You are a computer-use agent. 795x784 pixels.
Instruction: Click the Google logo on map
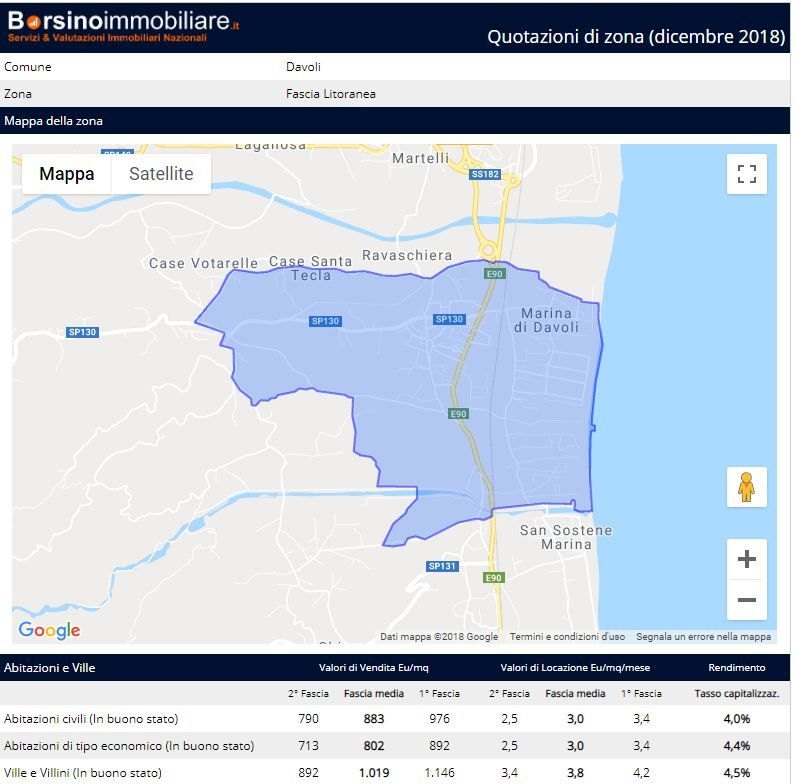pyautogui.click(x=49, y=630)
